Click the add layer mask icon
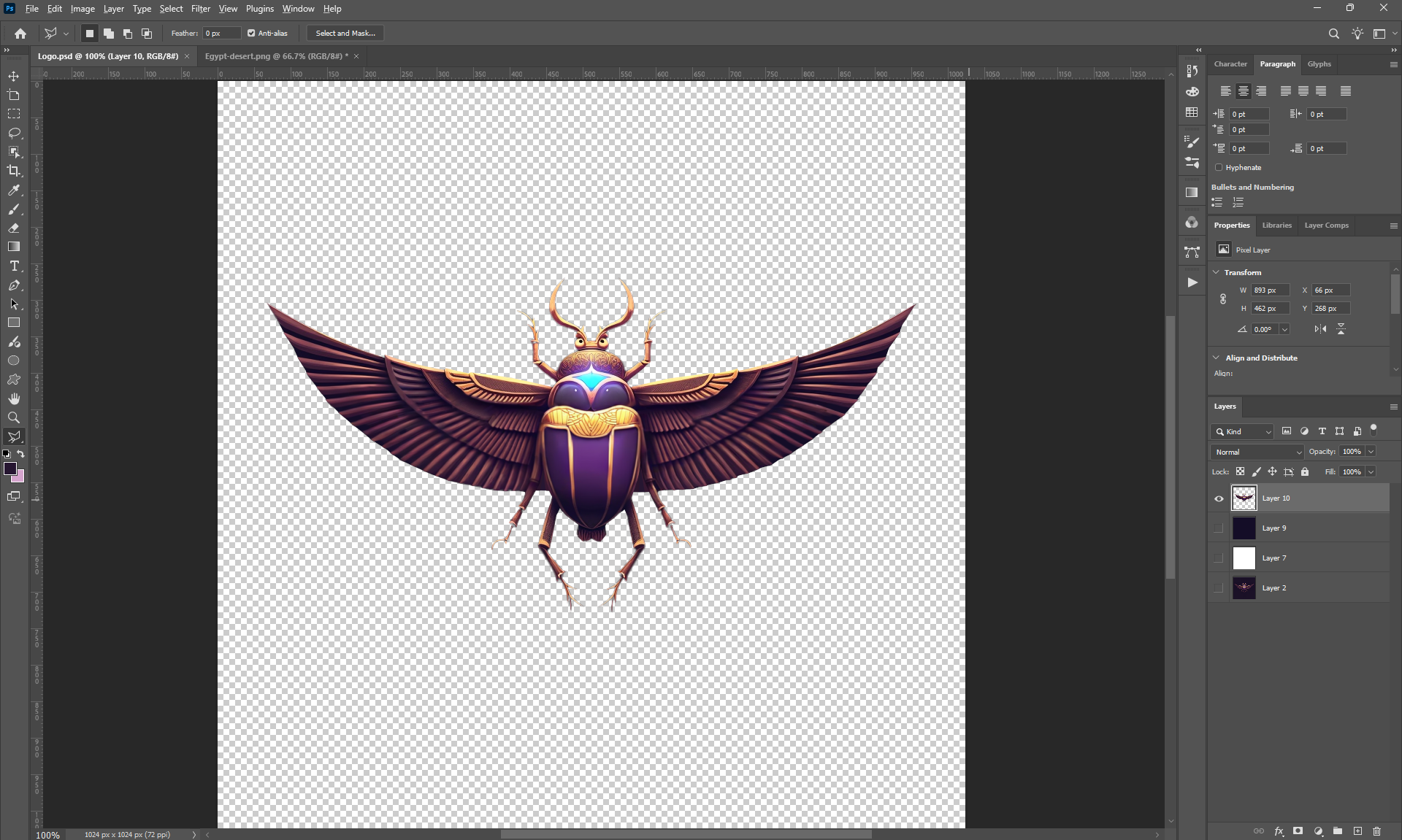Viewport: 1402px width, 840px height. pyautogui.click(x=1298, y=831)
